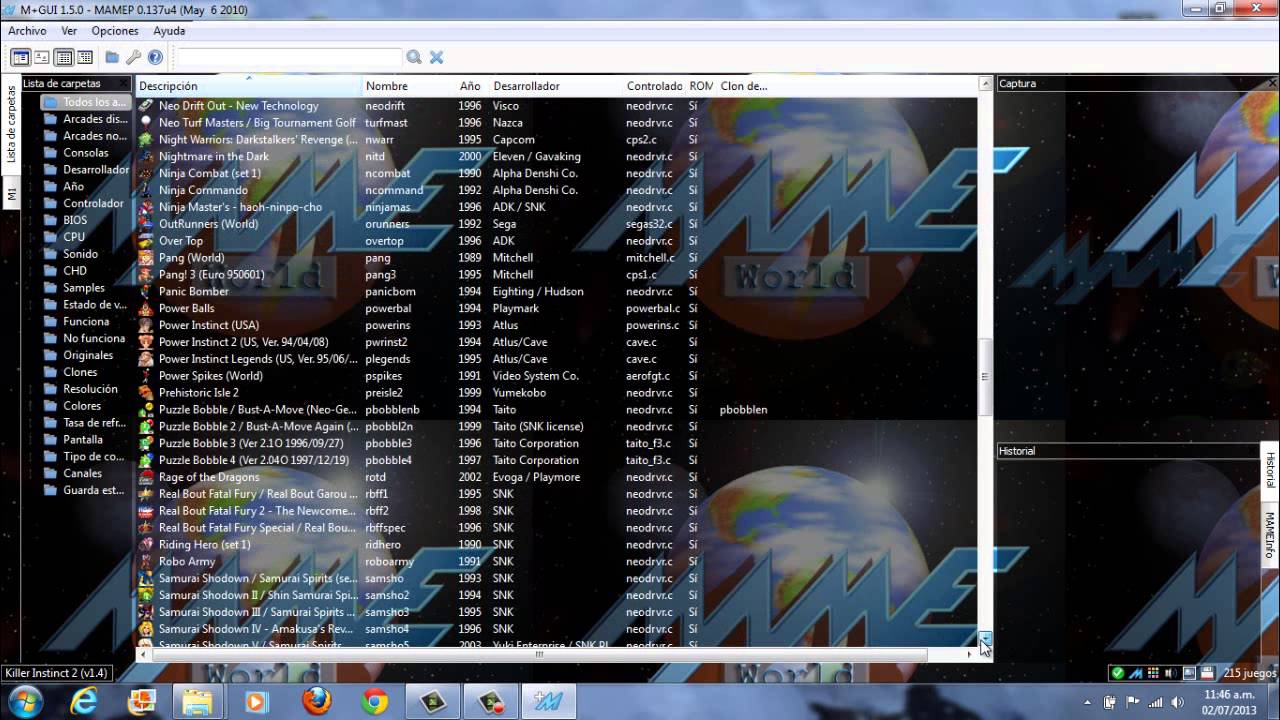The height and width of the screenshot is (720, 1280).
Task: Select the Resolución folder
Action: (80, 389)
